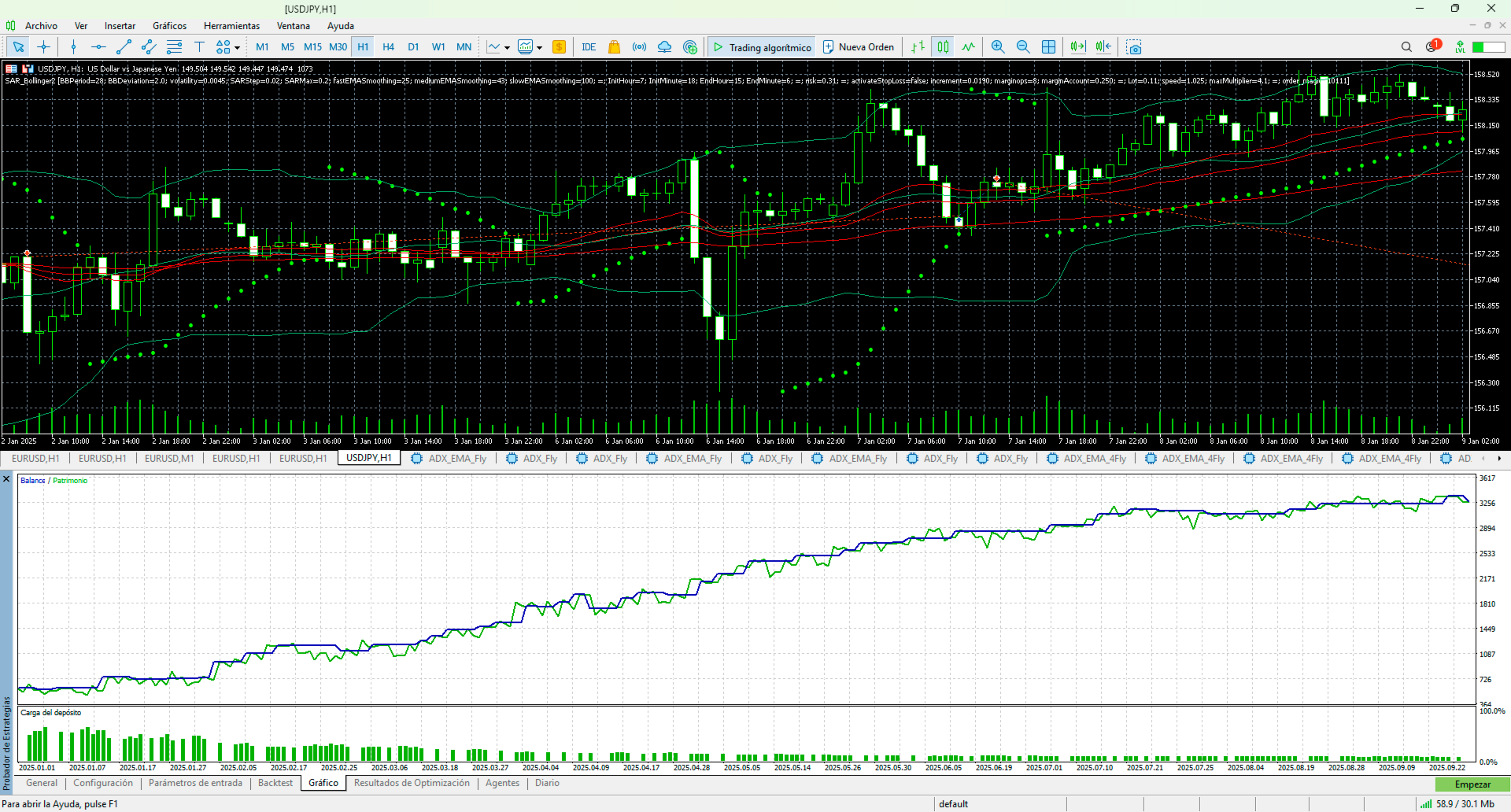Pick the horizontal line drawing tool

98,47
